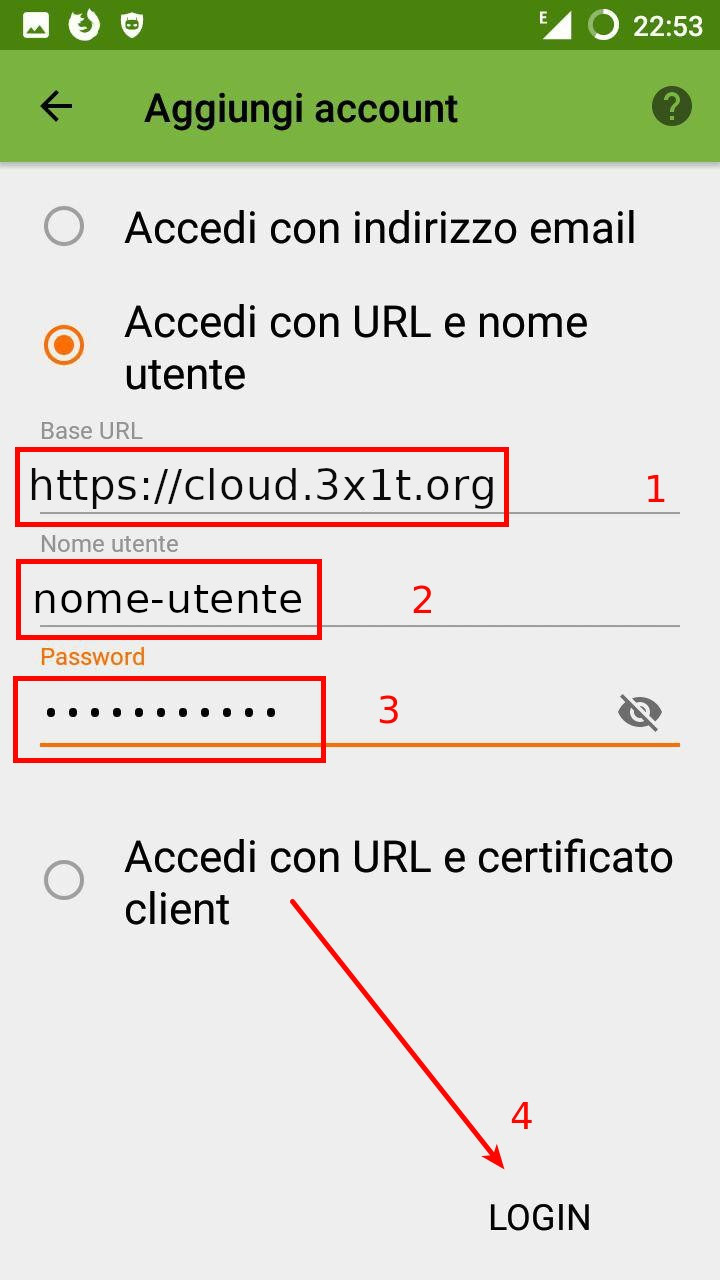This screenshot has height=1280, width=720.
Task: Toggle password visibility eye icon
Action: 640,712
